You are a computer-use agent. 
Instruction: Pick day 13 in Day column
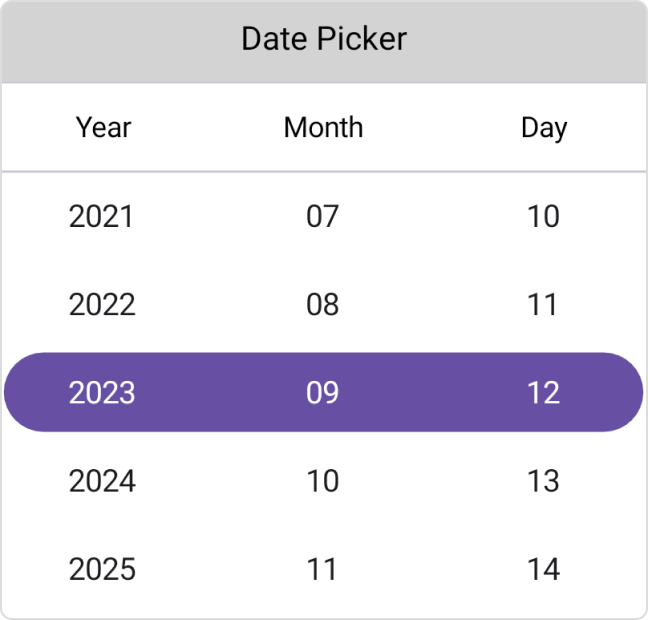point(543,481)
